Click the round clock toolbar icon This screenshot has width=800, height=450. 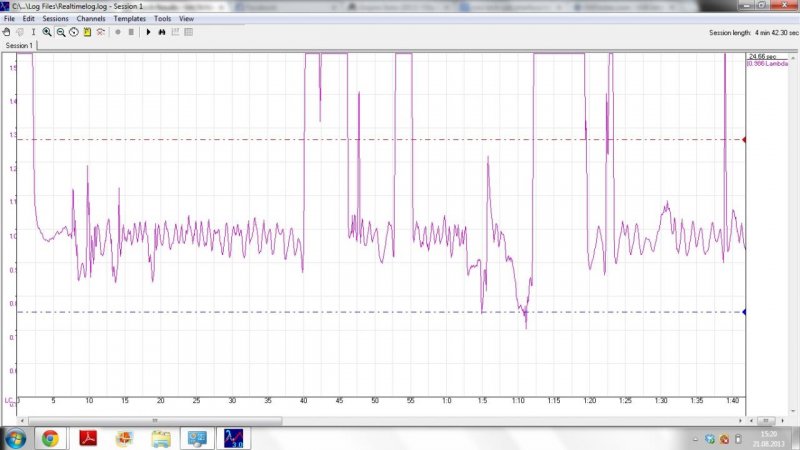pos(74,32)
